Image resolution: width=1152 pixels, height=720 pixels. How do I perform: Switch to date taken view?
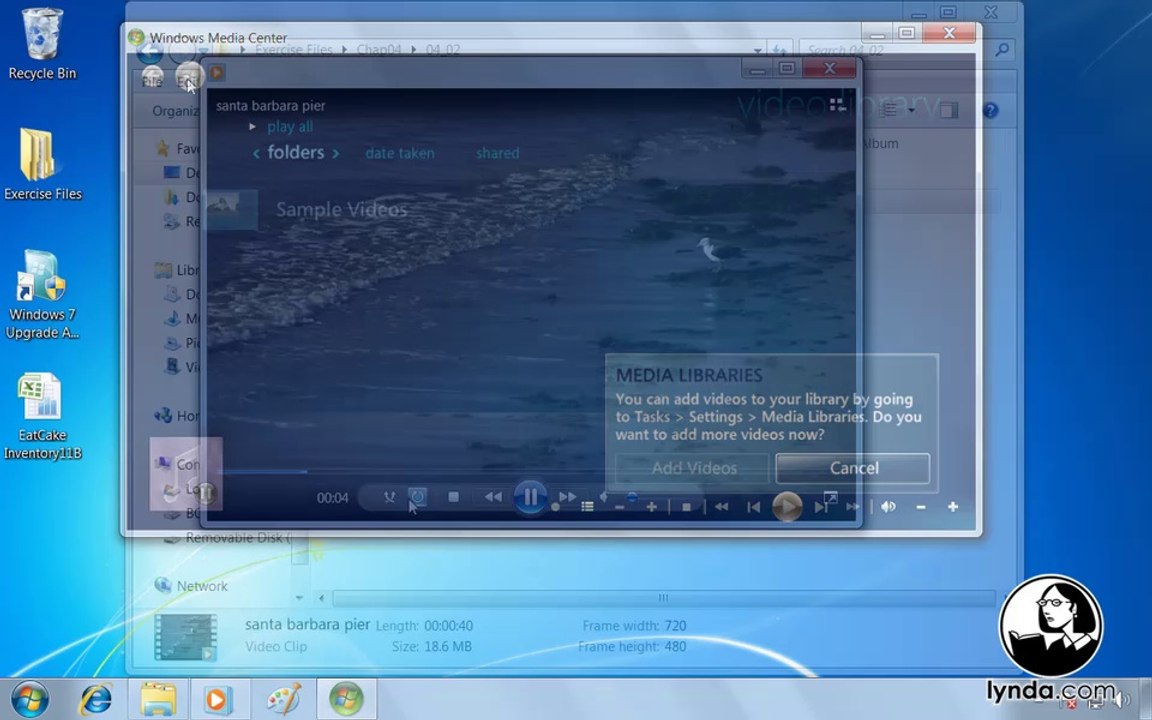(x=400, y=153)
